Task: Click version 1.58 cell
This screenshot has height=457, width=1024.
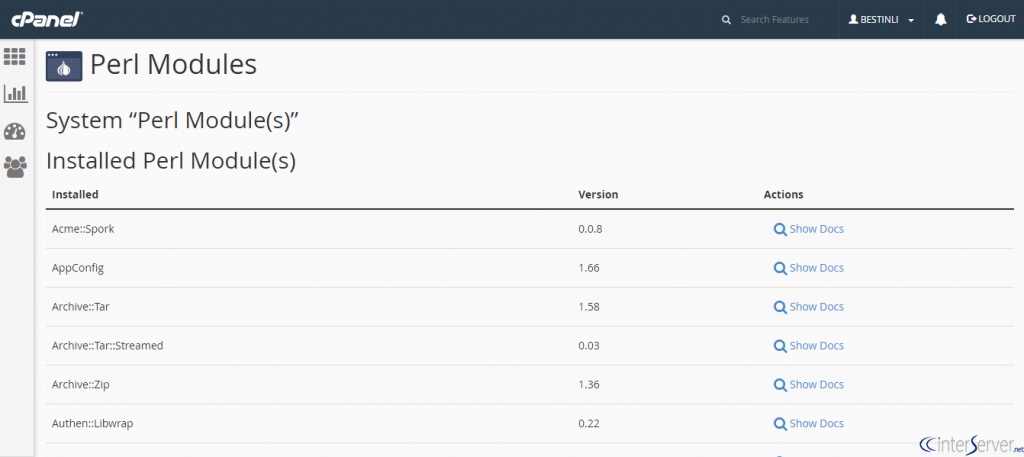Action: [x=588, y=307]
